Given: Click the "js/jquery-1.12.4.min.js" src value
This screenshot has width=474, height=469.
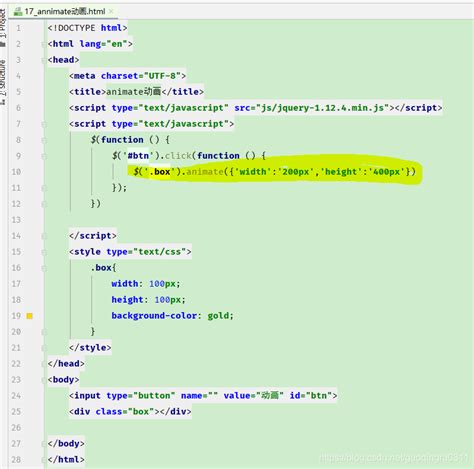Looking at the screenshot, I should 323,108.
